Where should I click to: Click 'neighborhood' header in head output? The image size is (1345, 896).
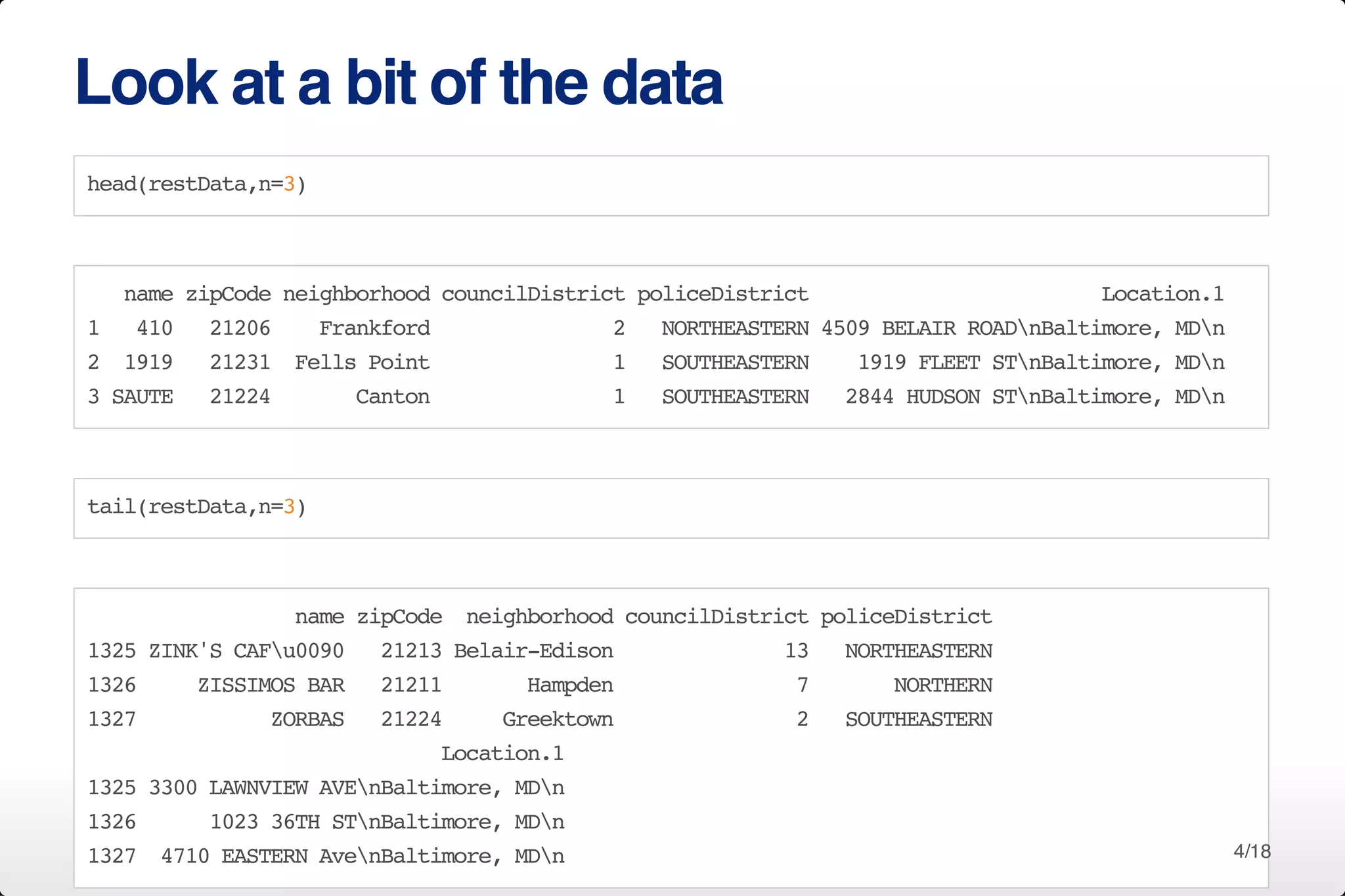[x=357, y=294]
